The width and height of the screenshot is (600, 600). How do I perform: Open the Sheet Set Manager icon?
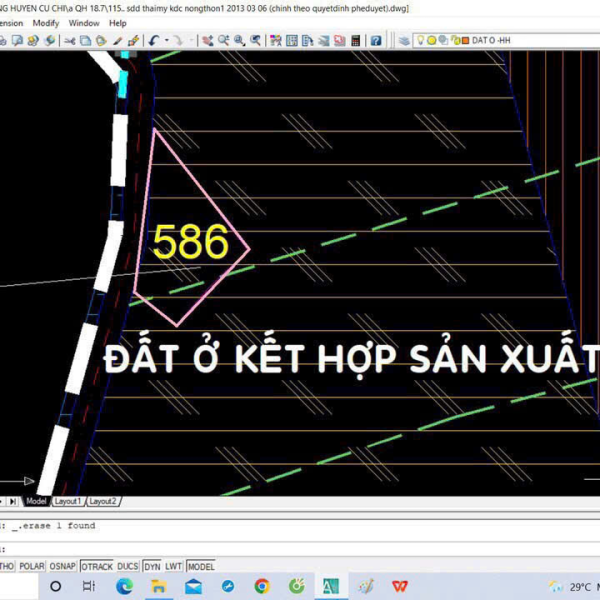click(x=324, y=40)
